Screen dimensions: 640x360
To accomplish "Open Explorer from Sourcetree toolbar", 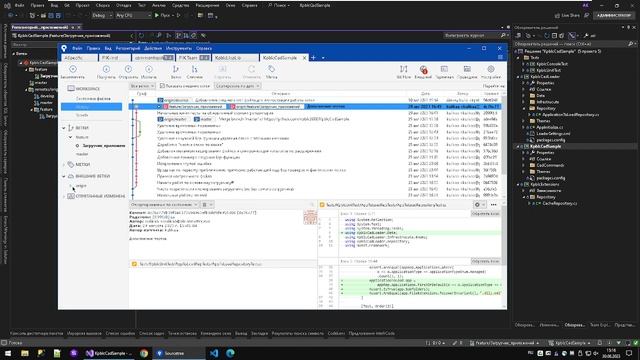I will [x=467, y=72].
